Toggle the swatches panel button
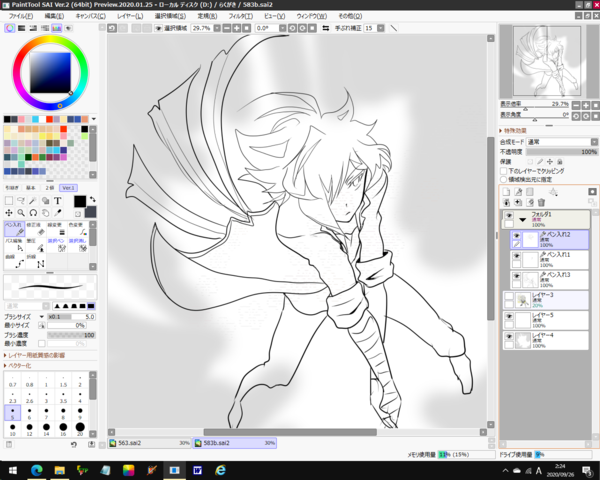Screen dimensions: 600x480 (x=56, y=28)
